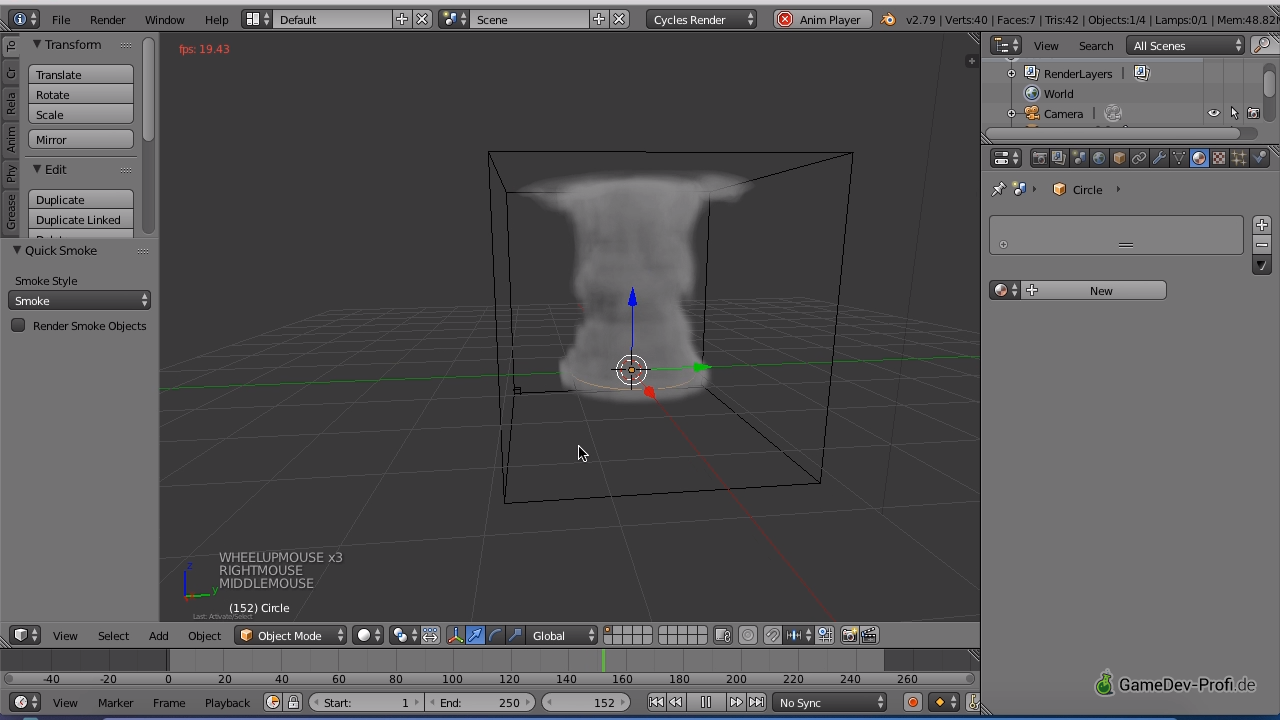Open the viewport Add menu
The height and width of the screenshot is (720, 1280).
pyautogui.click(x=158, y=635)
